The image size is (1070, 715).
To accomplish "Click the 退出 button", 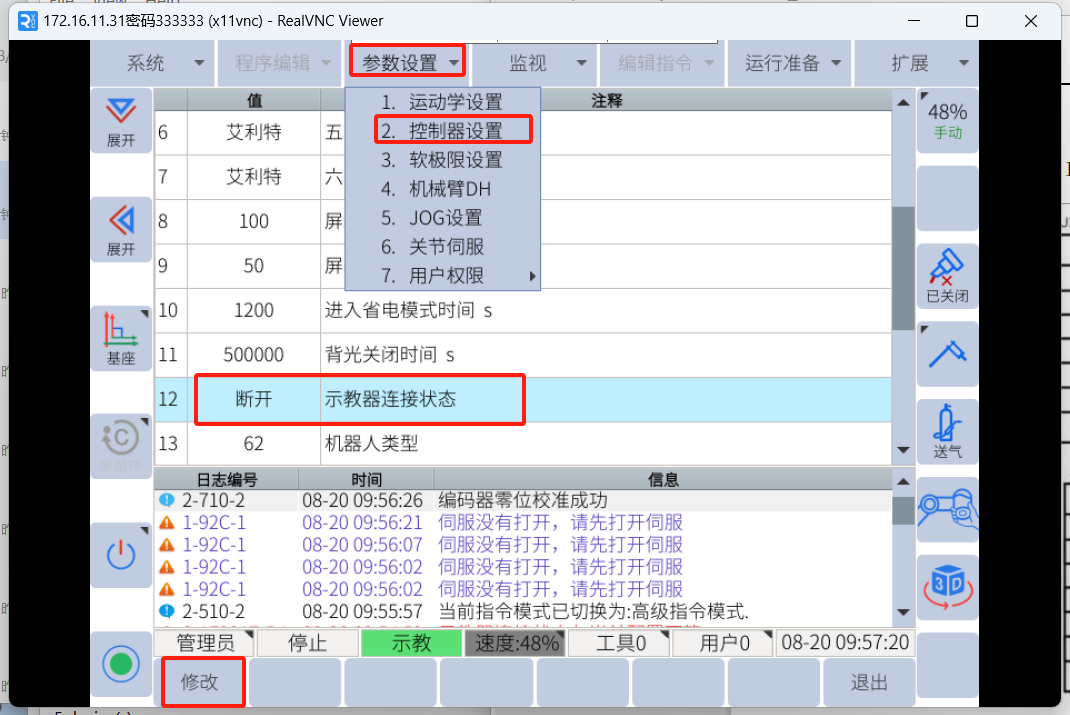I will tap(868, 683).
